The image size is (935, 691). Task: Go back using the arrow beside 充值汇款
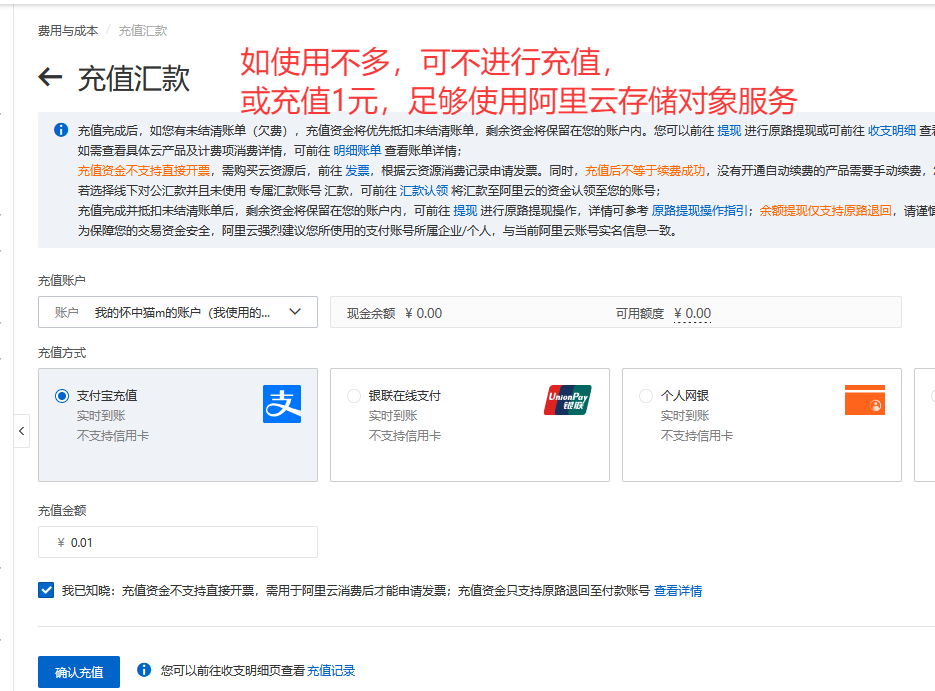point(50,77)
